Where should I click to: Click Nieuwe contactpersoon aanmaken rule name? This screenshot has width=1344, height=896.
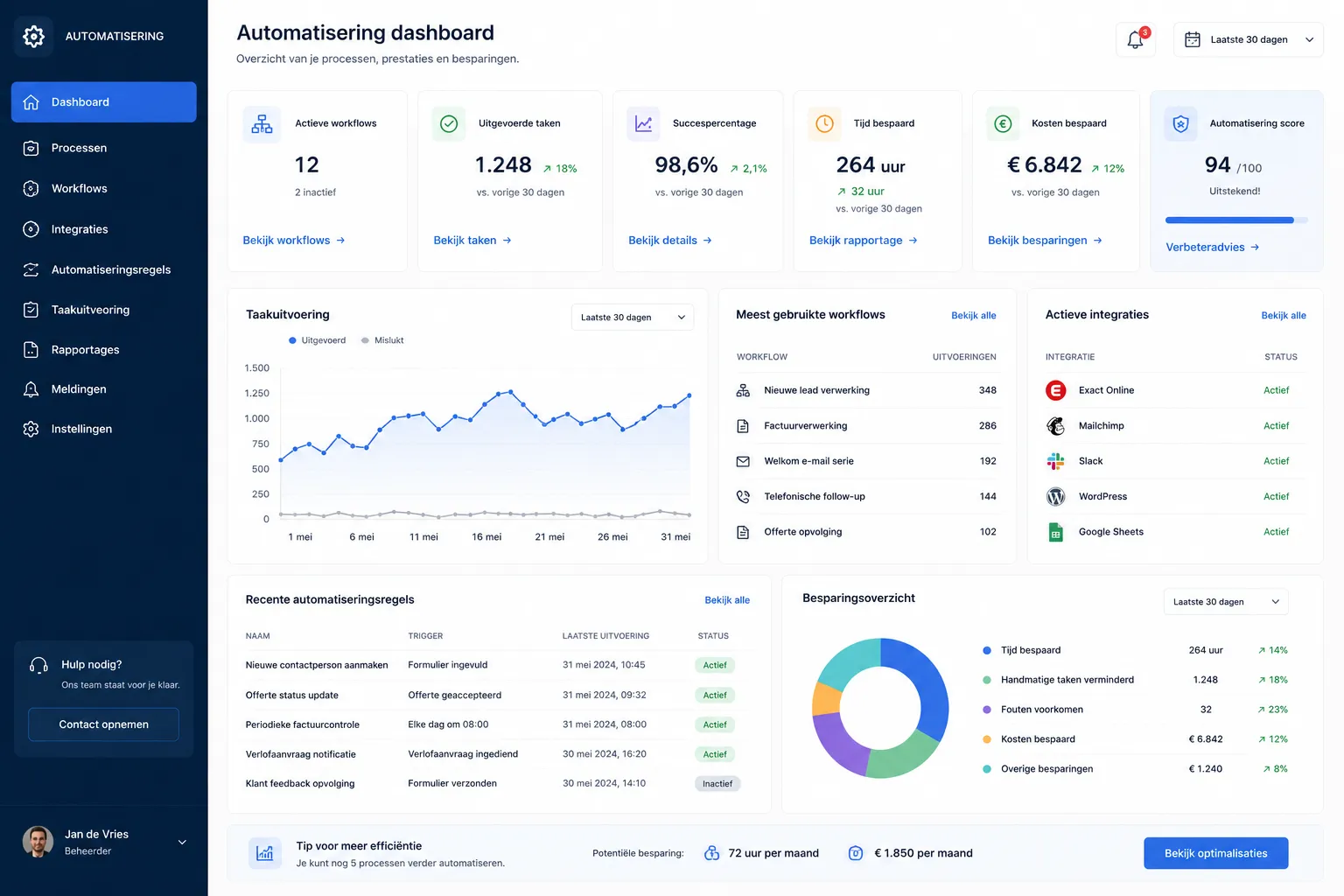coord(317,665)
